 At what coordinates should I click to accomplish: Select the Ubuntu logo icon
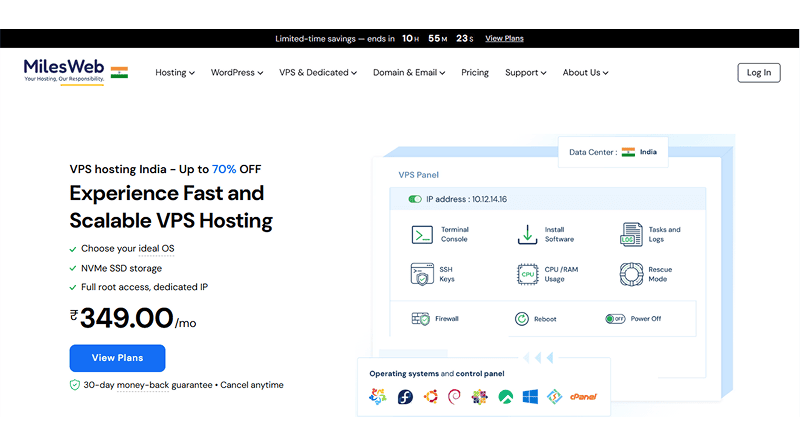pyautogui.click(x=431, y=397)
